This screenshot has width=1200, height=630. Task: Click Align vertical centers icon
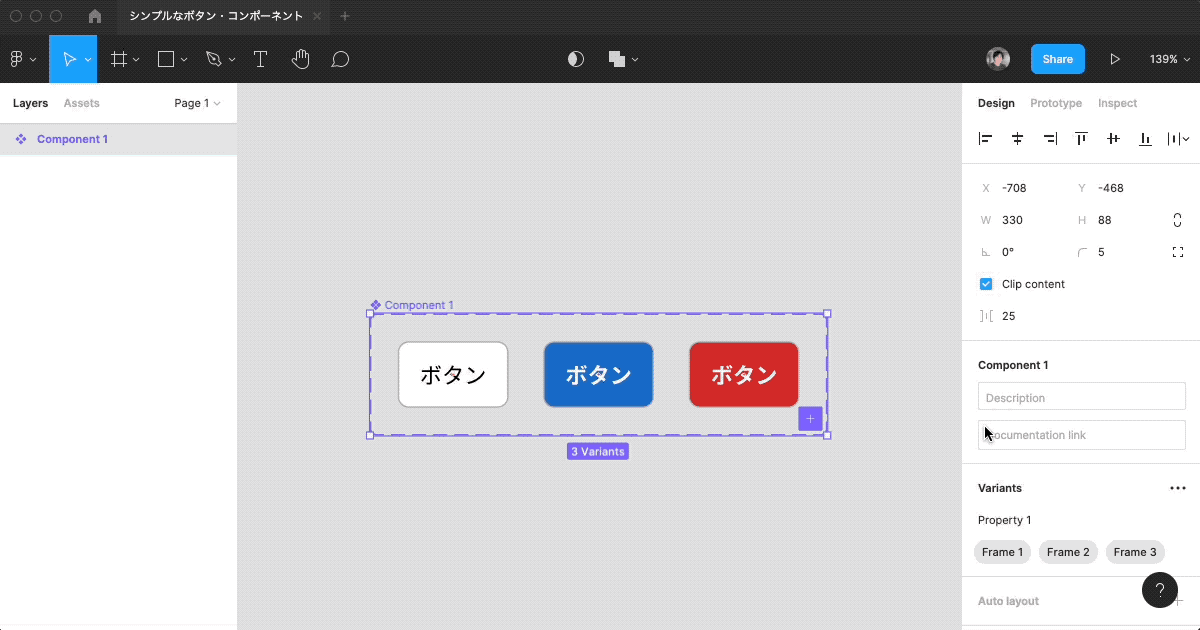1113,139
